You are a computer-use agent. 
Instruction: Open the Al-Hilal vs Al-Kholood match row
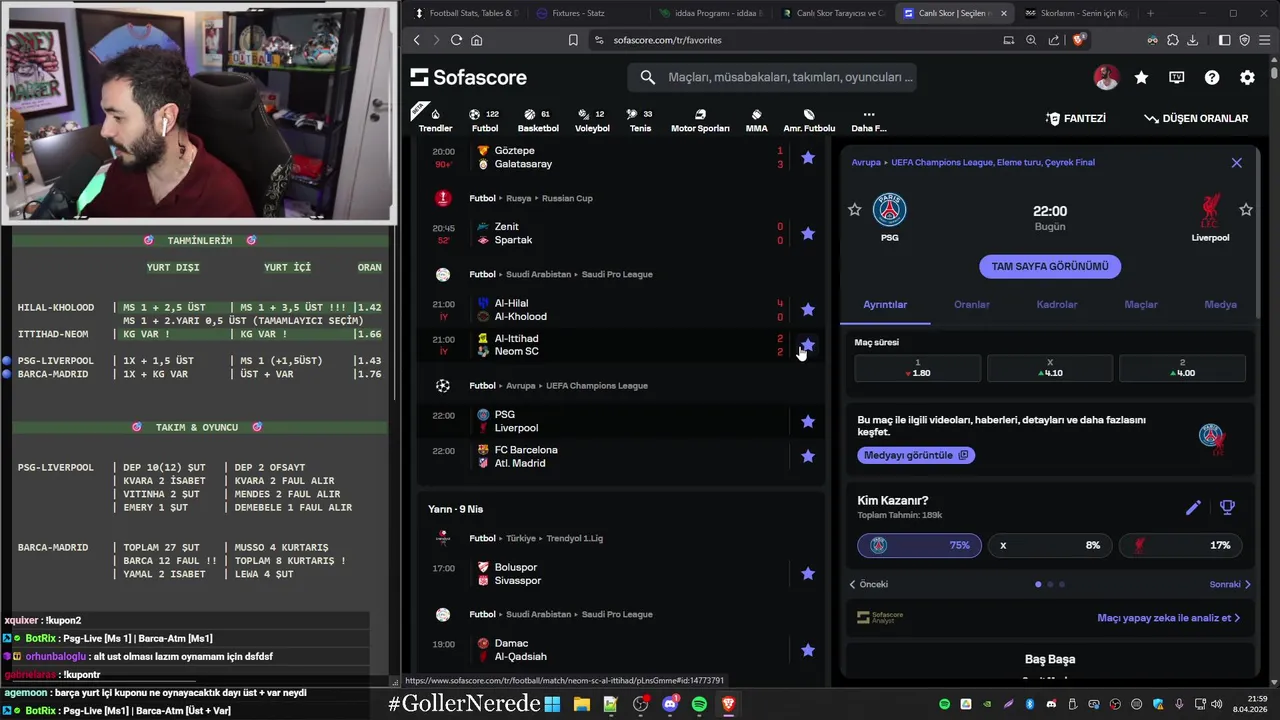tap(620, 310)
